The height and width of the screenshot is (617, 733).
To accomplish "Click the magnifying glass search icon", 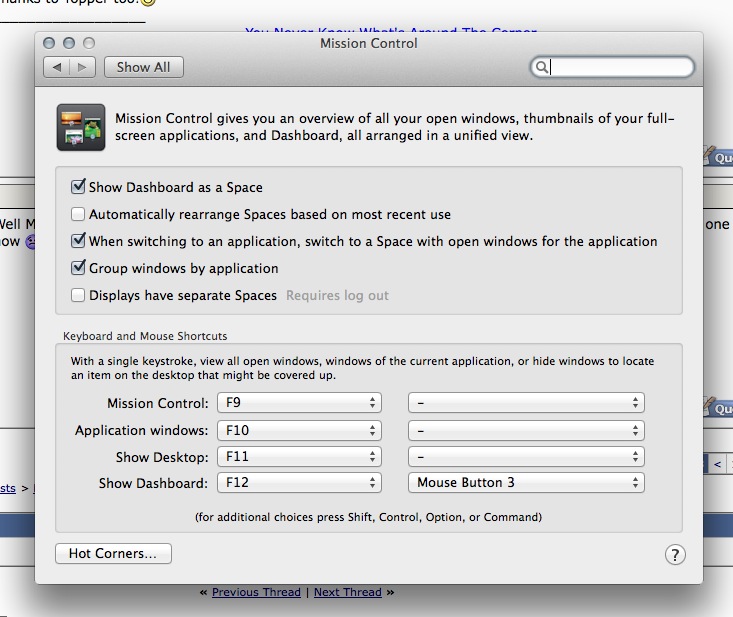I will [x=541, y=67].
